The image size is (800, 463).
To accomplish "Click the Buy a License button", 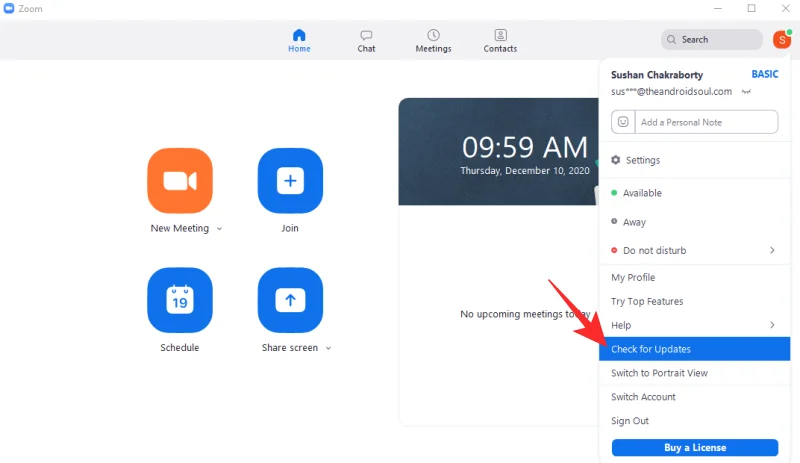I will pos(694,447).
